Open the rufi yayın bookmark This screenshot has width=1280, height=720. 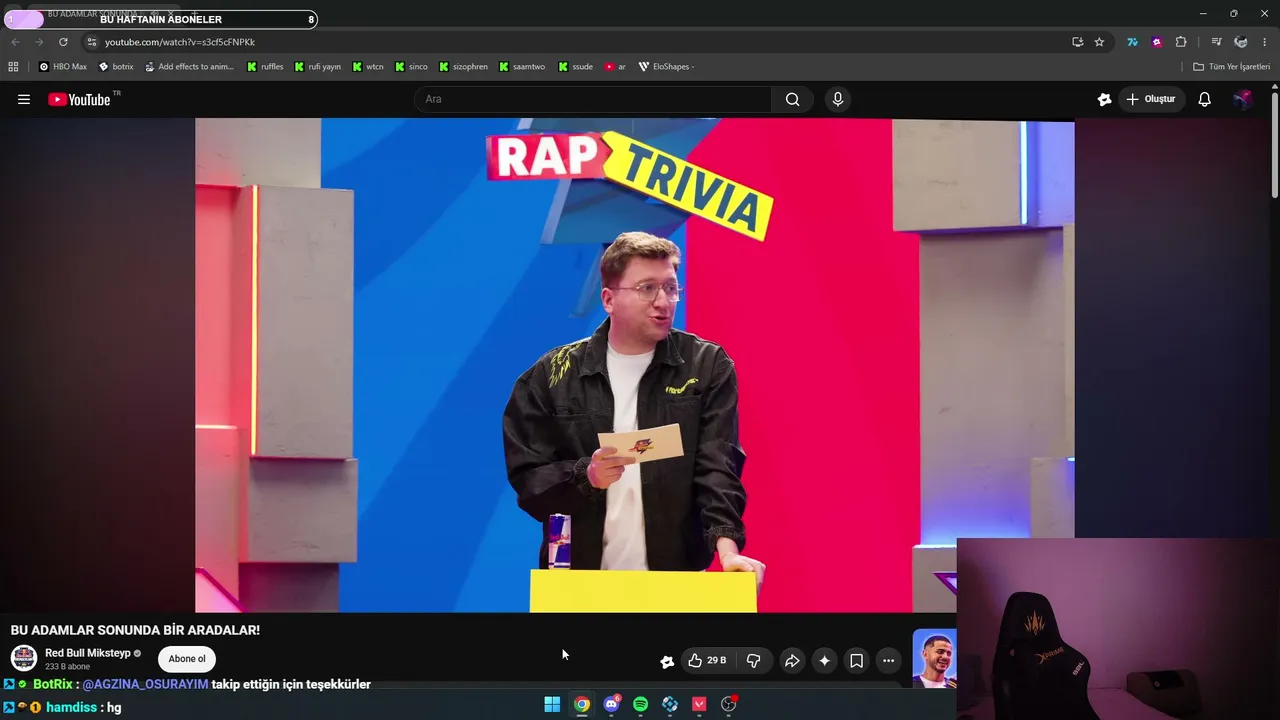(318, 67)
